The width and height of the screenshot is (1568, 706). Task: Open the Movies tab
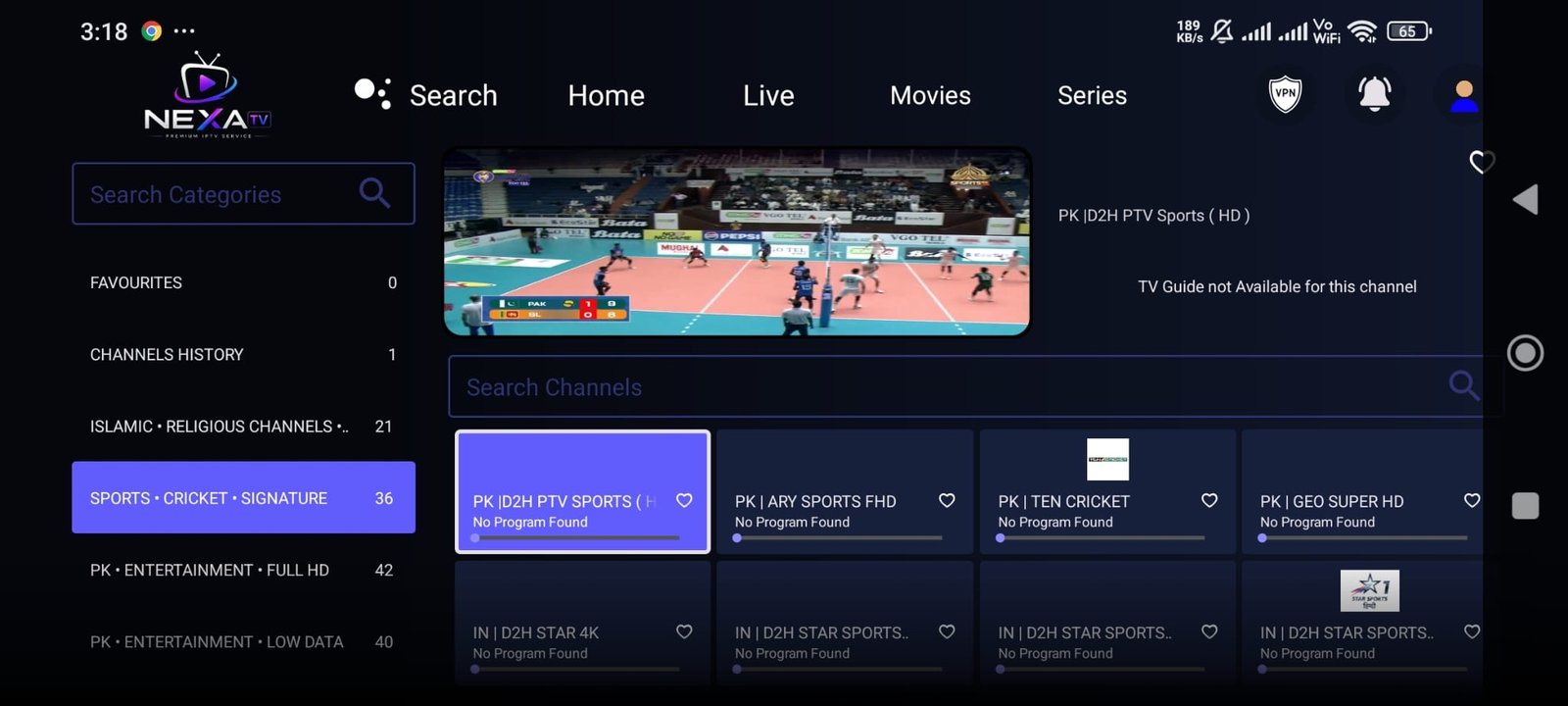[930, 95]
